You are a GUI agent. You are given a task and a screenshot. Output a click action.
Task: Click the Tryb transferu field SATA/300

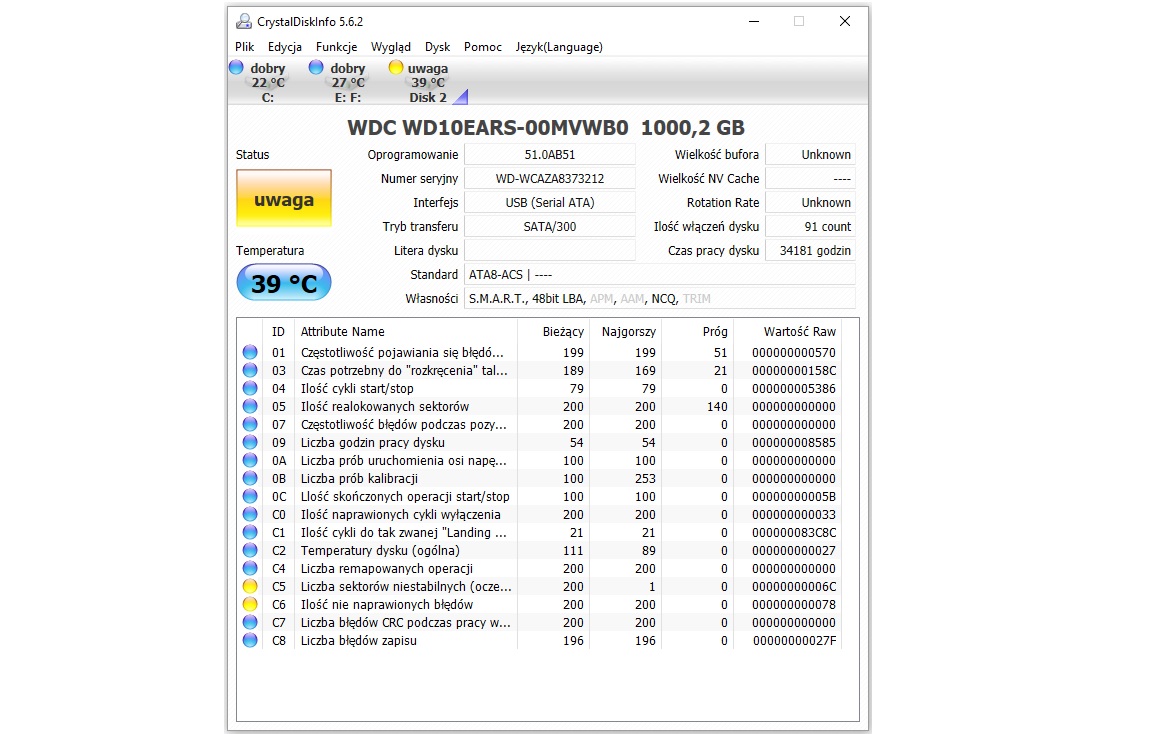(x=550, y=226)
